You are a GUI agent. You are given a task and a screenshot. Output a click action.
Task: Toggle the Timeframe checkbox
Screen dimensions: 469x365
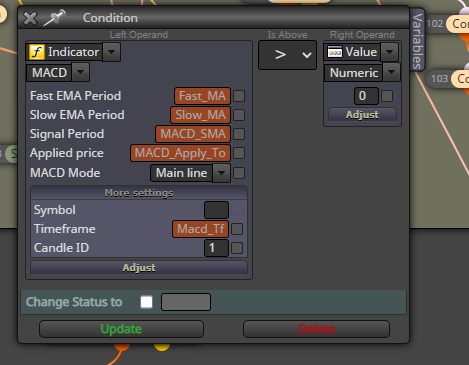point(237,229)
